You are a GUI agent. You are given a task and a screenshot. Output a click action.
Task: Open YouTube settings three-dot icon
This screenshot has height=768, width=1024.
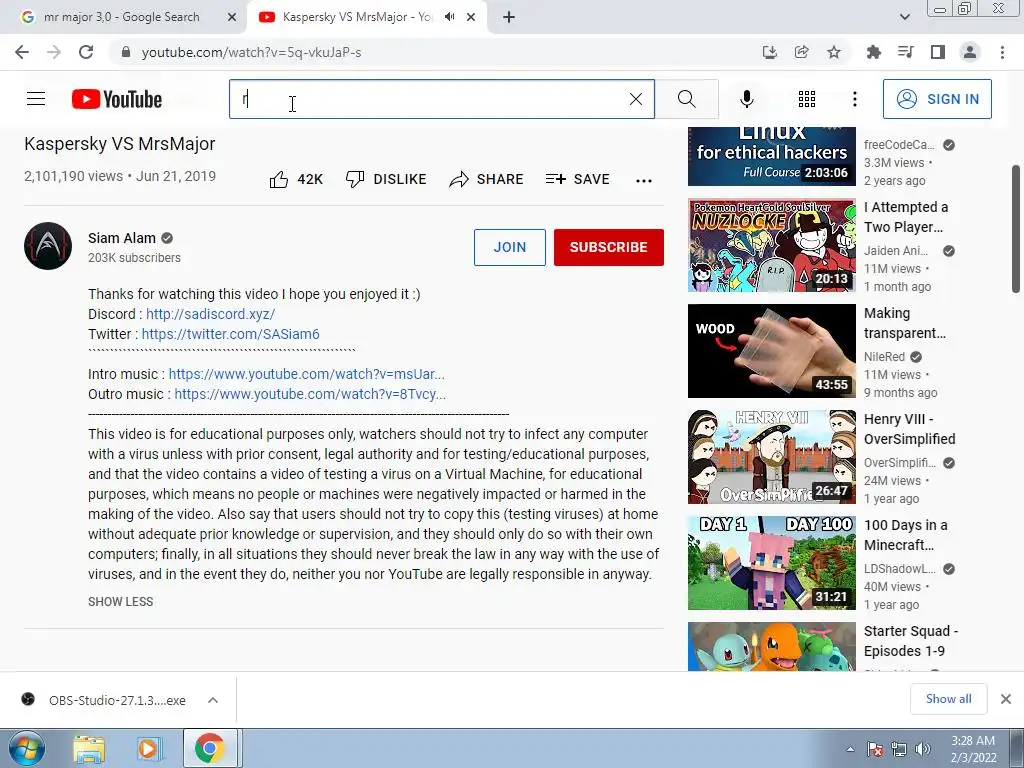855,99
